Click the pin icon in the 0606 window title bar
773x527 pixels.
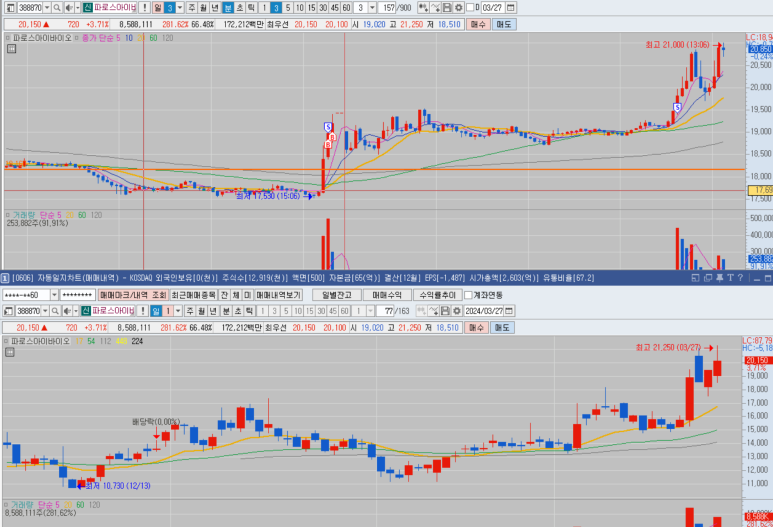click(719, 278)
